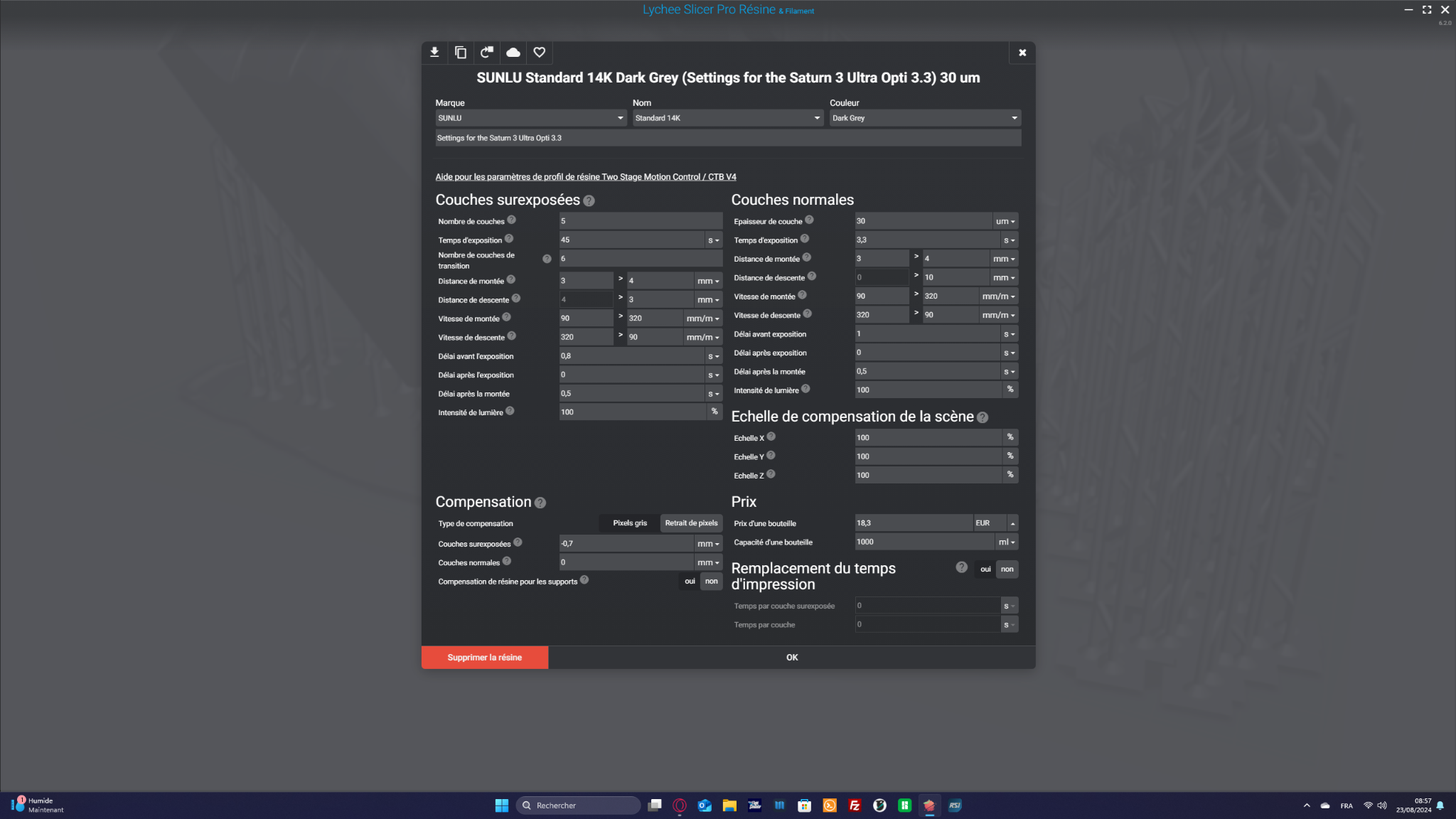Click the OK button

792,658
